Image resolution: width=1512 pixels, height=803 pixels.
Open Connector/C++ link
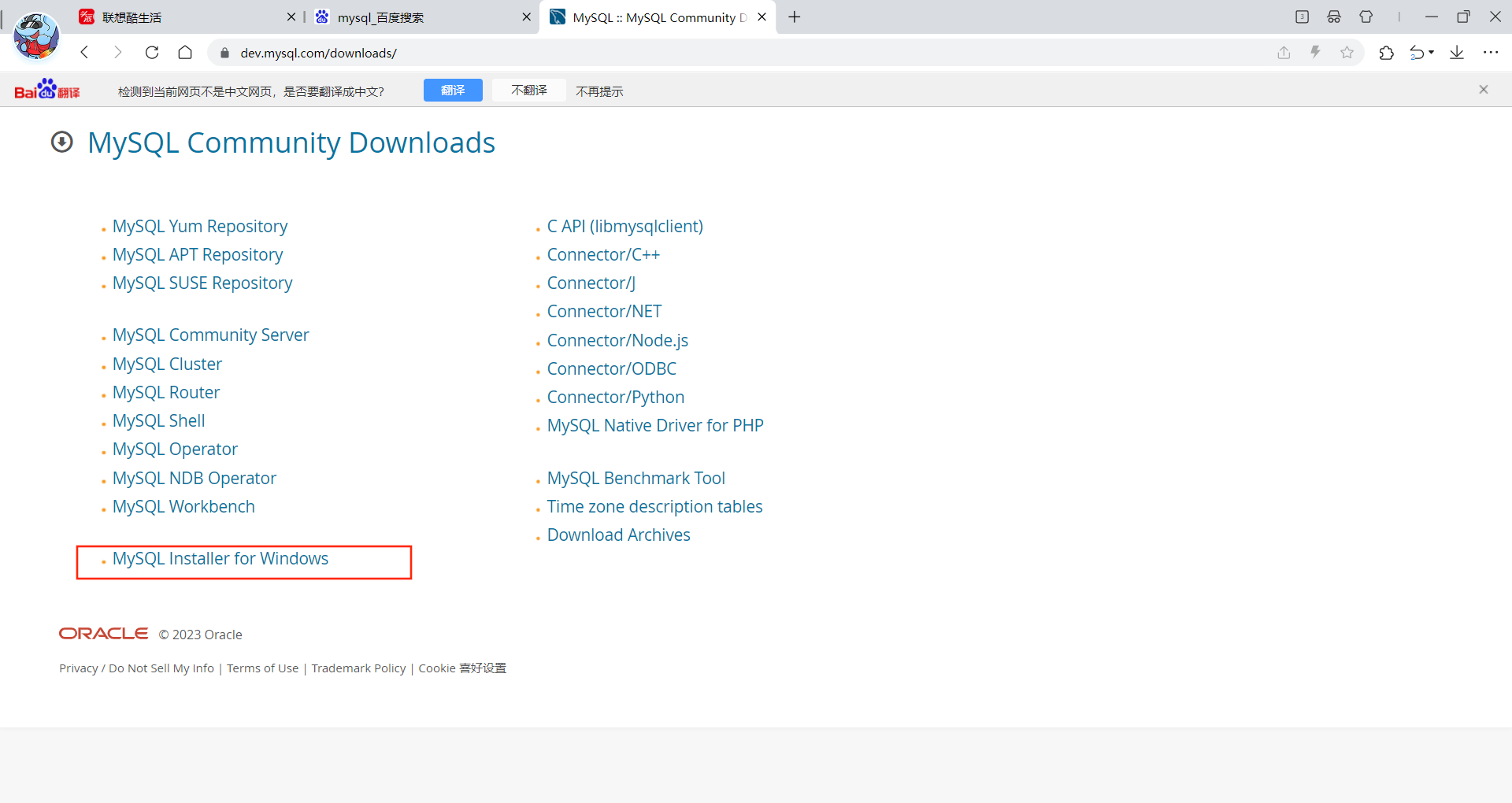(x=603, y=254)
